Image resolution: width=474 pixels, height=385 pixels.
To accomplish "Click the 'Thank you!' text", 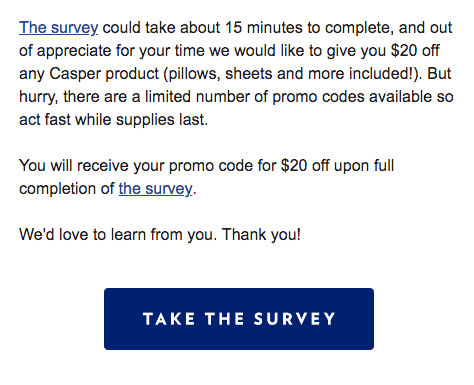I will (x=261, y=235).
